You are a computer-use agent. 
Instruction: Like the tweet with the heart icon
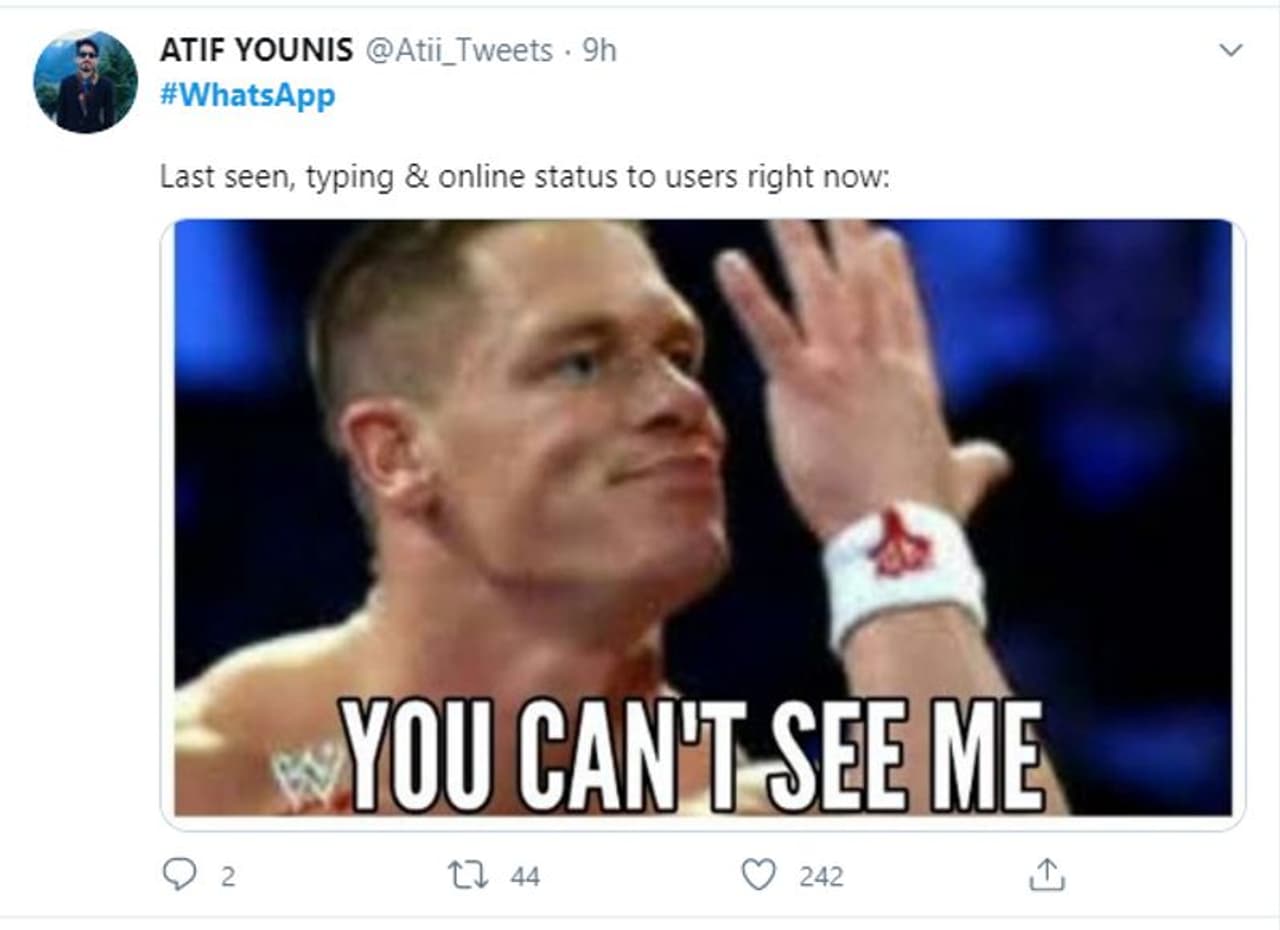click(758, 875)
